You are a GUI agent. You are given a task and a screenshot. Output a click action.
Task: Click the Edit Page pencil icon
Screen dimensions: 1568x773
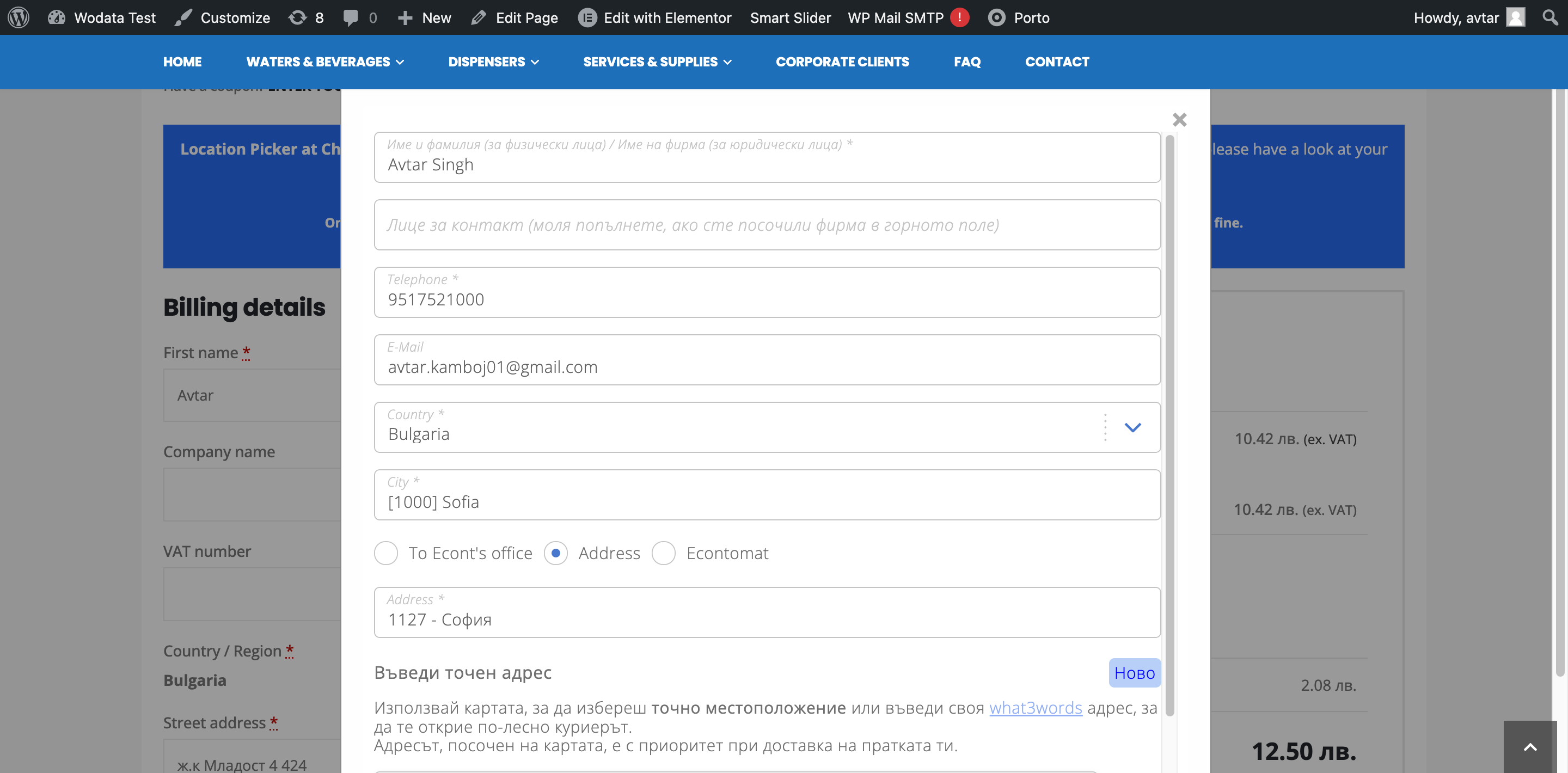click(479, 17)
